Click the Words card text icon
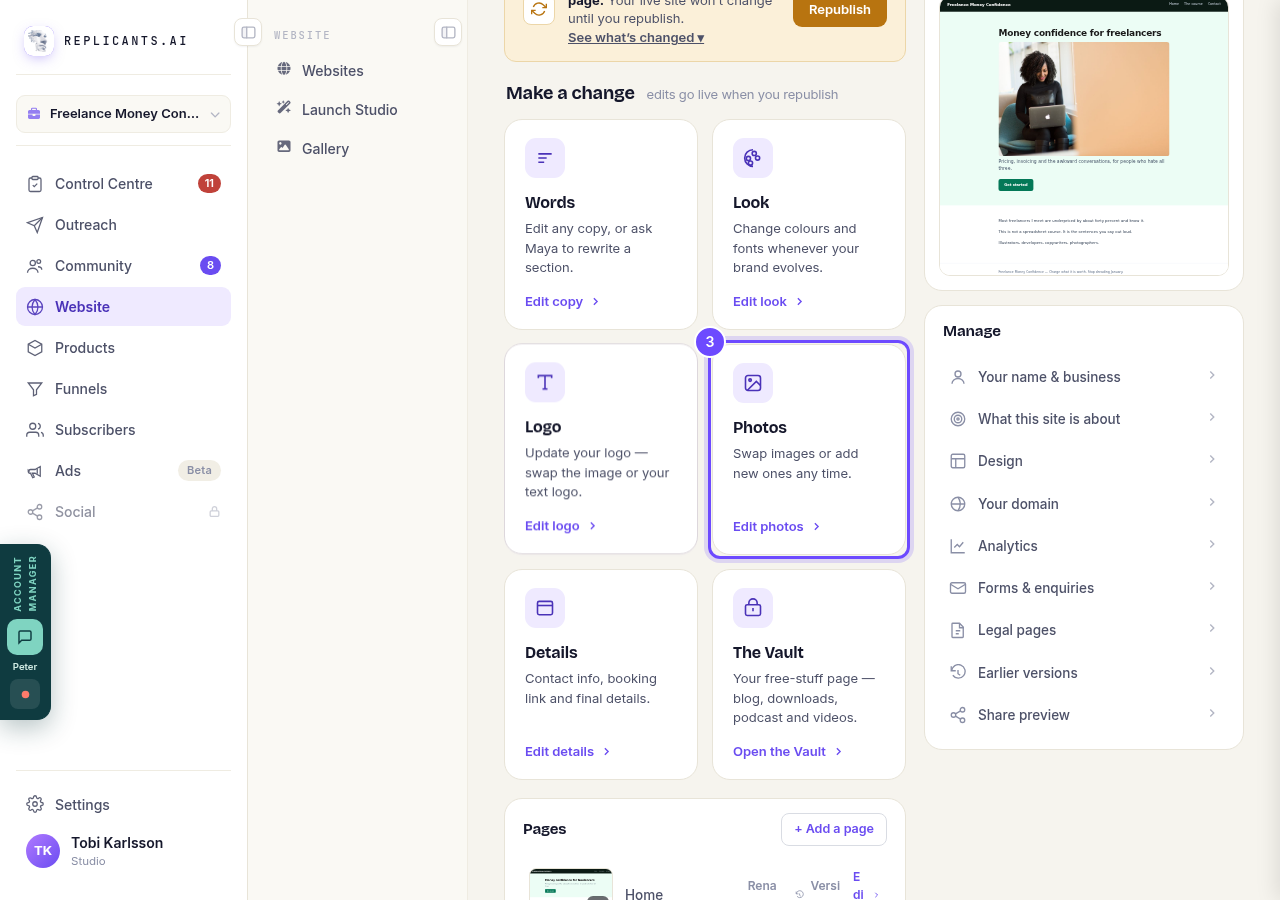1280x900 pixels. 545,158
